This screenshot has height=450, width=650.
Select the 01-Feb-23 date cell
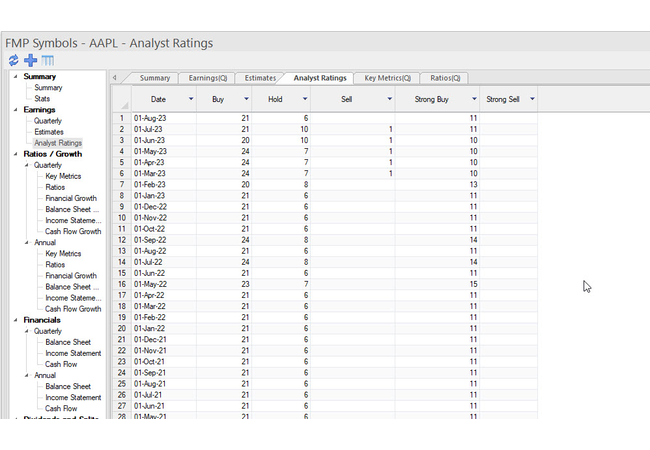(164, 184)
